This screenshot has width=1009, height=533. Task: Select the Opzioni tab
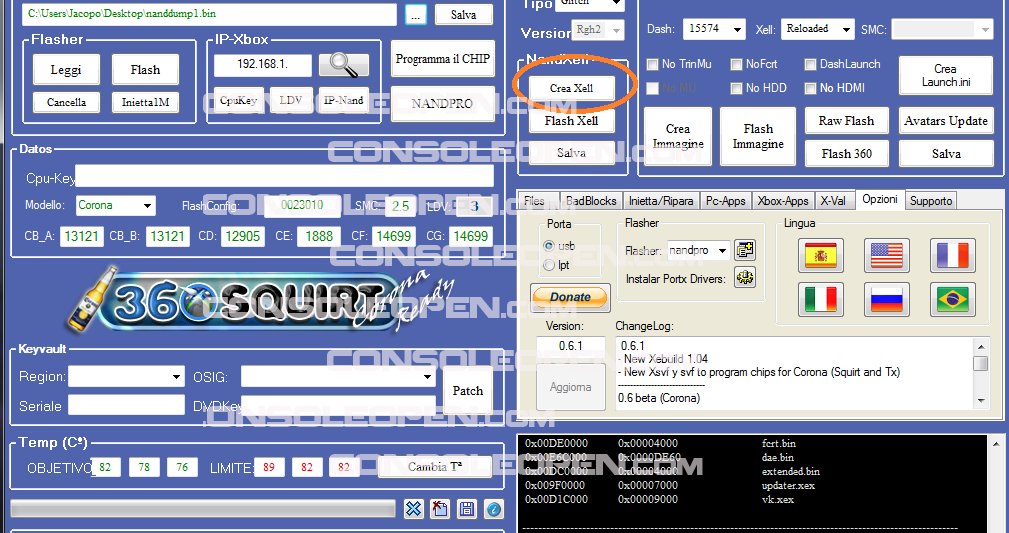880,200
